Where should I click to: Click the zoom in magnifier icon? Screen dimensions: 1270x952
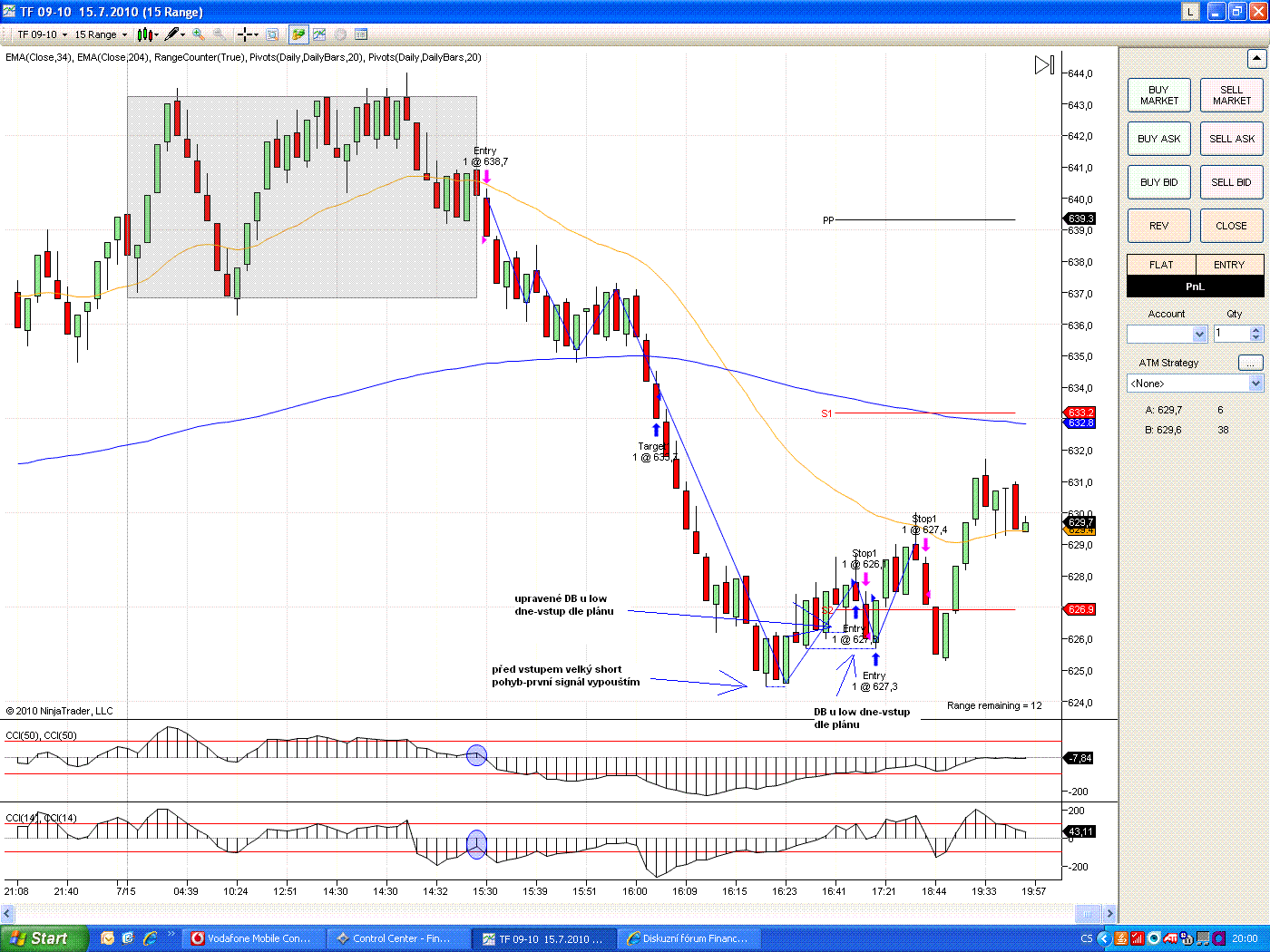coord(199,34)
